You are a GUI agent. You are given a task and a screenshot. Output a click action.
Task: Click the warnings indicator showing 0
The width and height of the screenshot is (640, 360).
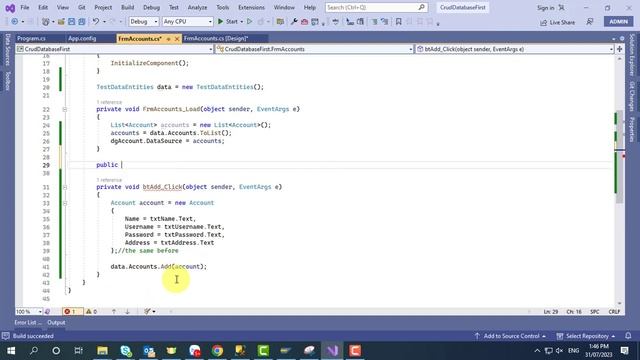click(91, 311)
